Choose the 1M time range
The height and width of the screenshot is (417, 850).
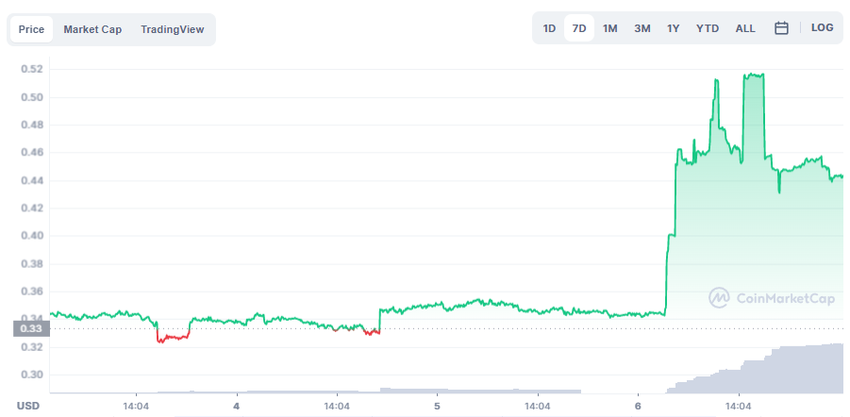pos(610,28)
